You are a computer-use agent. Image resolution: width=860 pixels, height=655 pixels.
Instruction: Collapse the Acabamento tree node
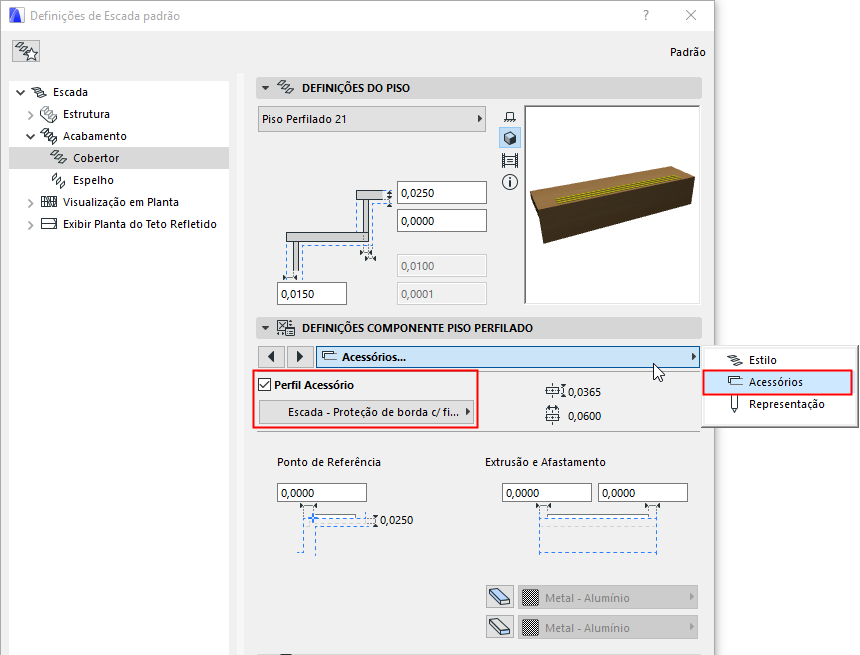(31, 136)
